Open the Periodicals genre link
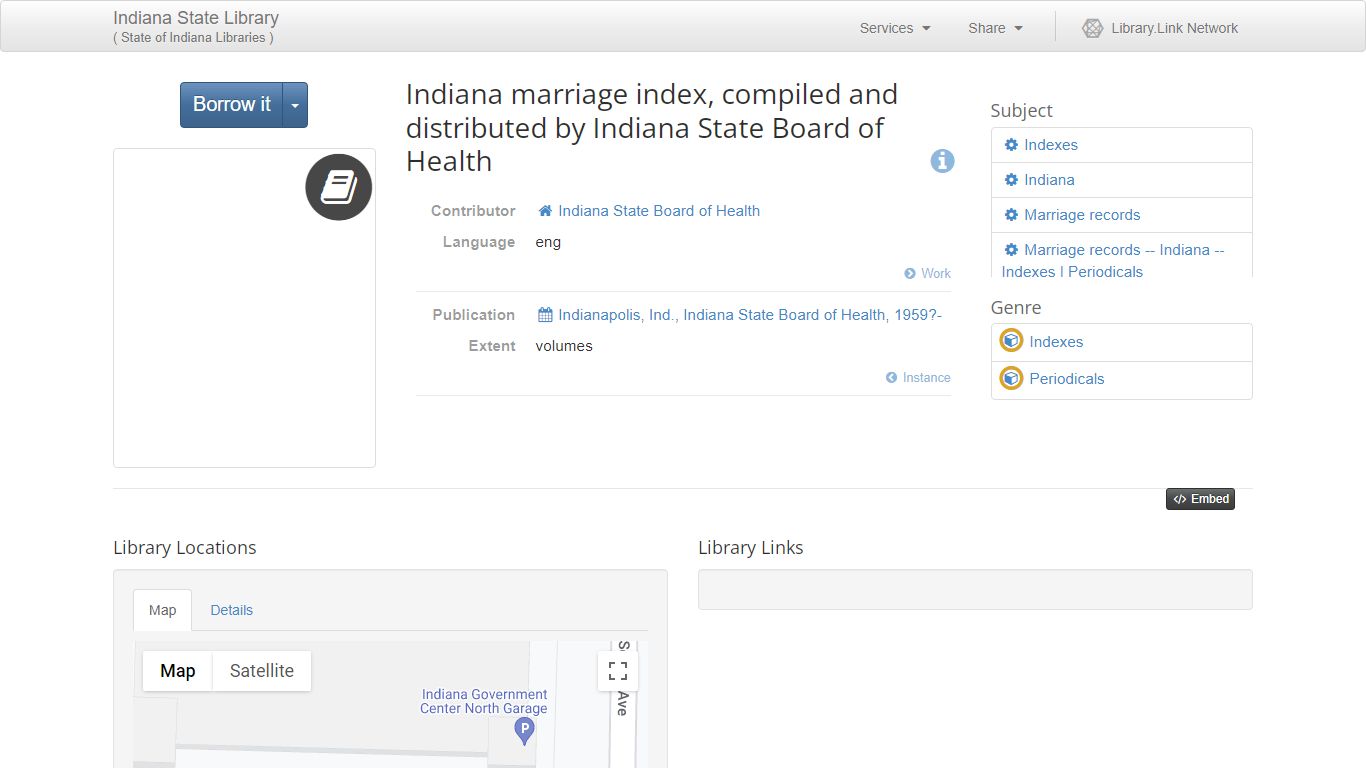 click(1067, 379)
